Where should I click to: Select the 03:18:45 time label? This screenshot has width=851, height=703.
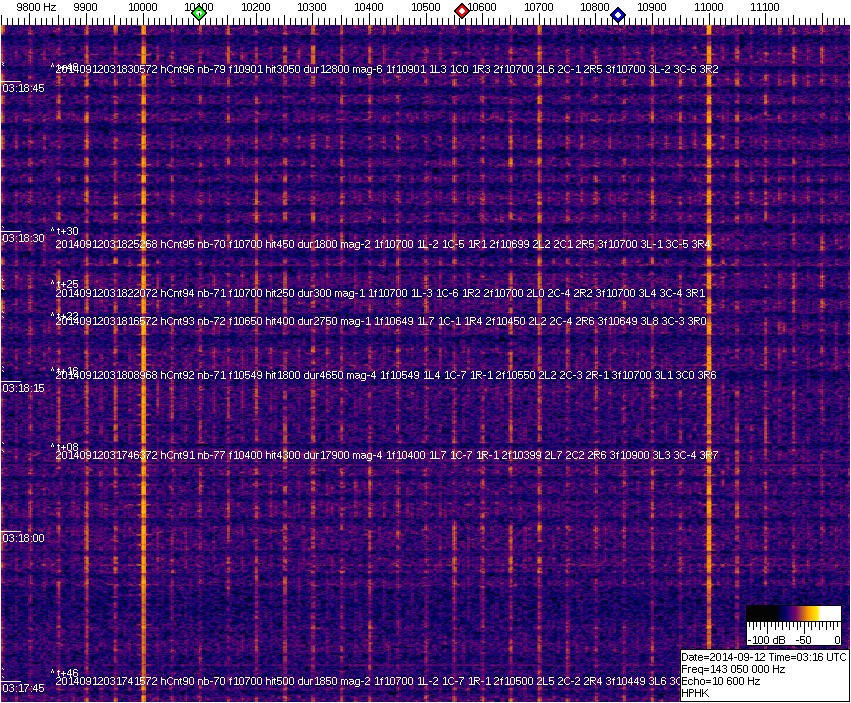[x=23, y=88]
